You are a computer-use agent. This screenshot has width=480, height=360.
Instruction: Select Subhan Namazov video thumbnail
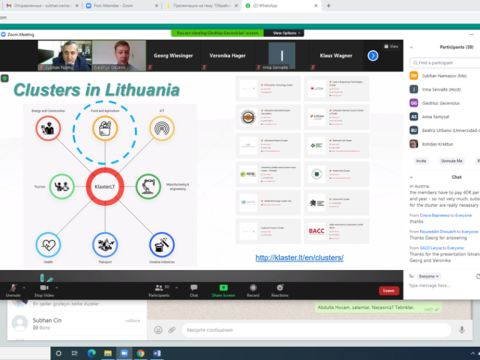point(65,56)
